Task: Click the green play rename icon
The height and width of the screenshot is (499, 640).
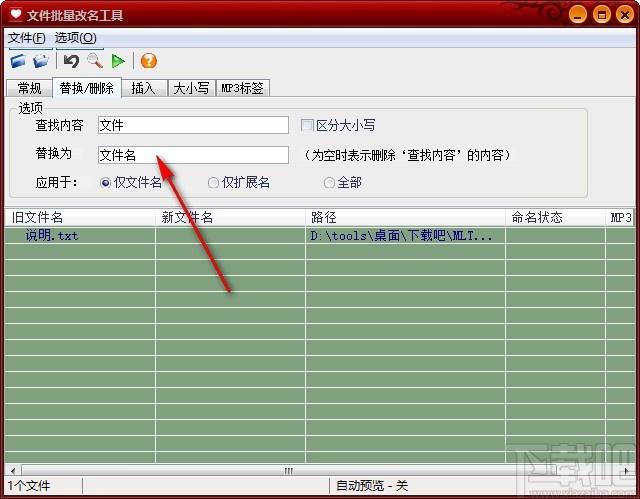Action: tap(118, 61)
